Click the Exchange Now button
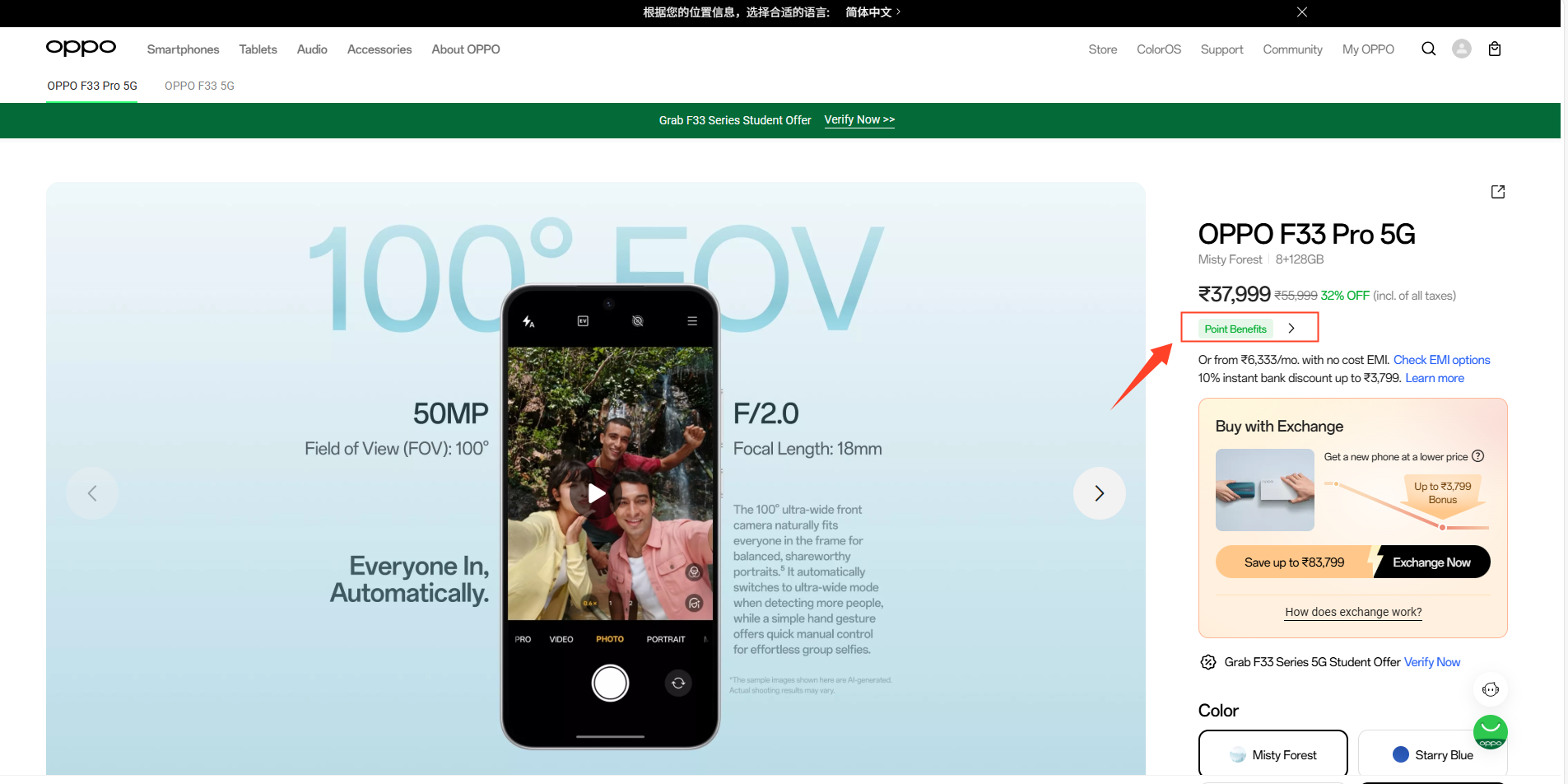The height and width of the screenshot is (784, 1568). click(x=1431, y=562)
